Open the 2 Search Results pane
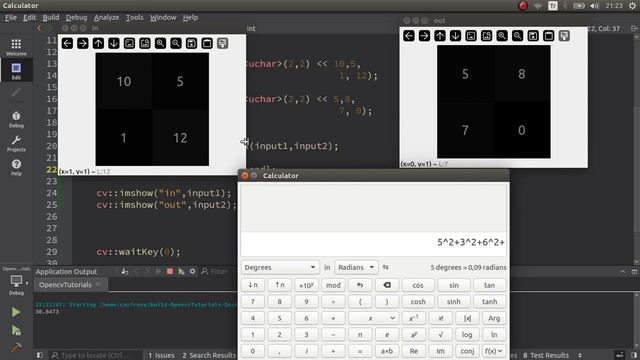 point(209,355)
